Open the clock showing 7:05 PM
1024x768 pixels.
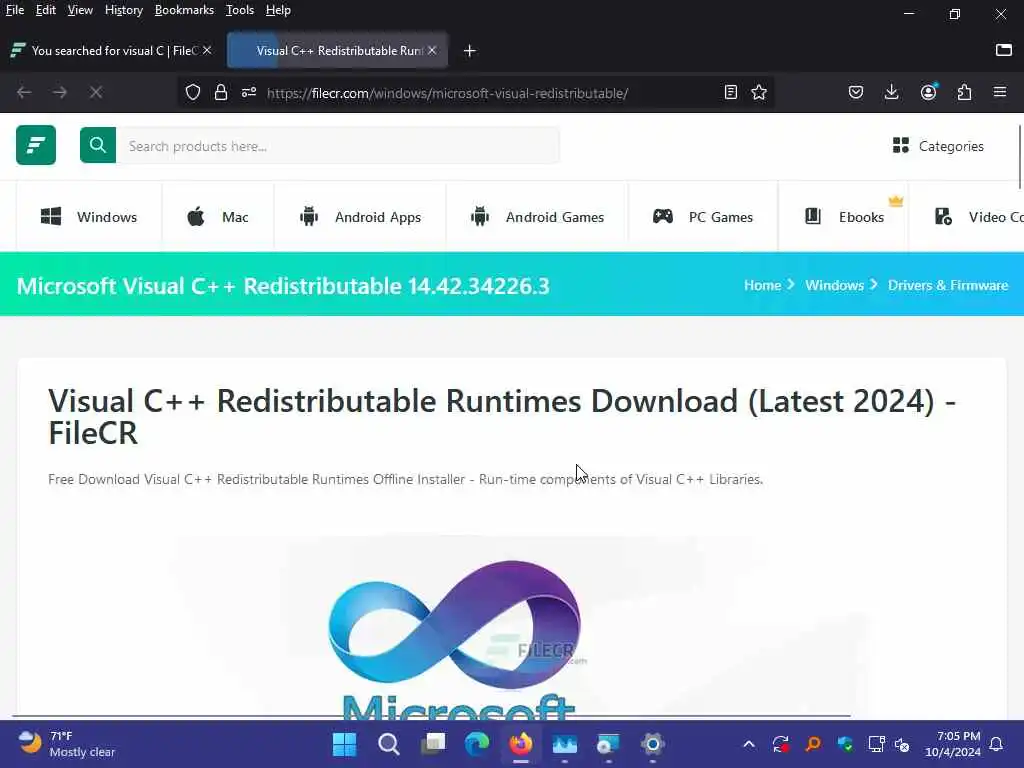coord(953,744)
